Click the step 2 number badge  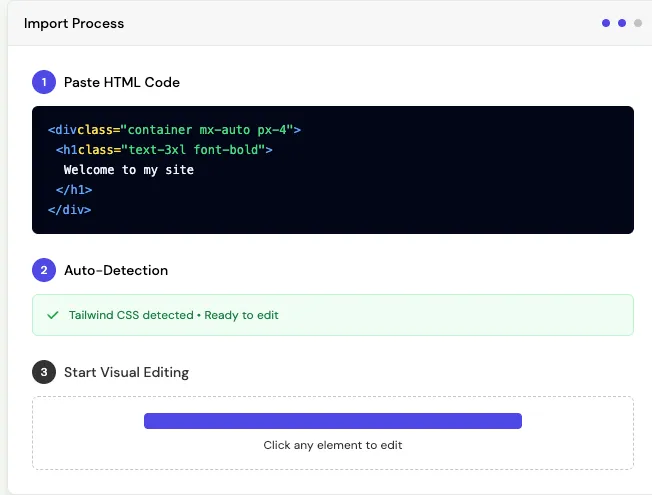44,270
